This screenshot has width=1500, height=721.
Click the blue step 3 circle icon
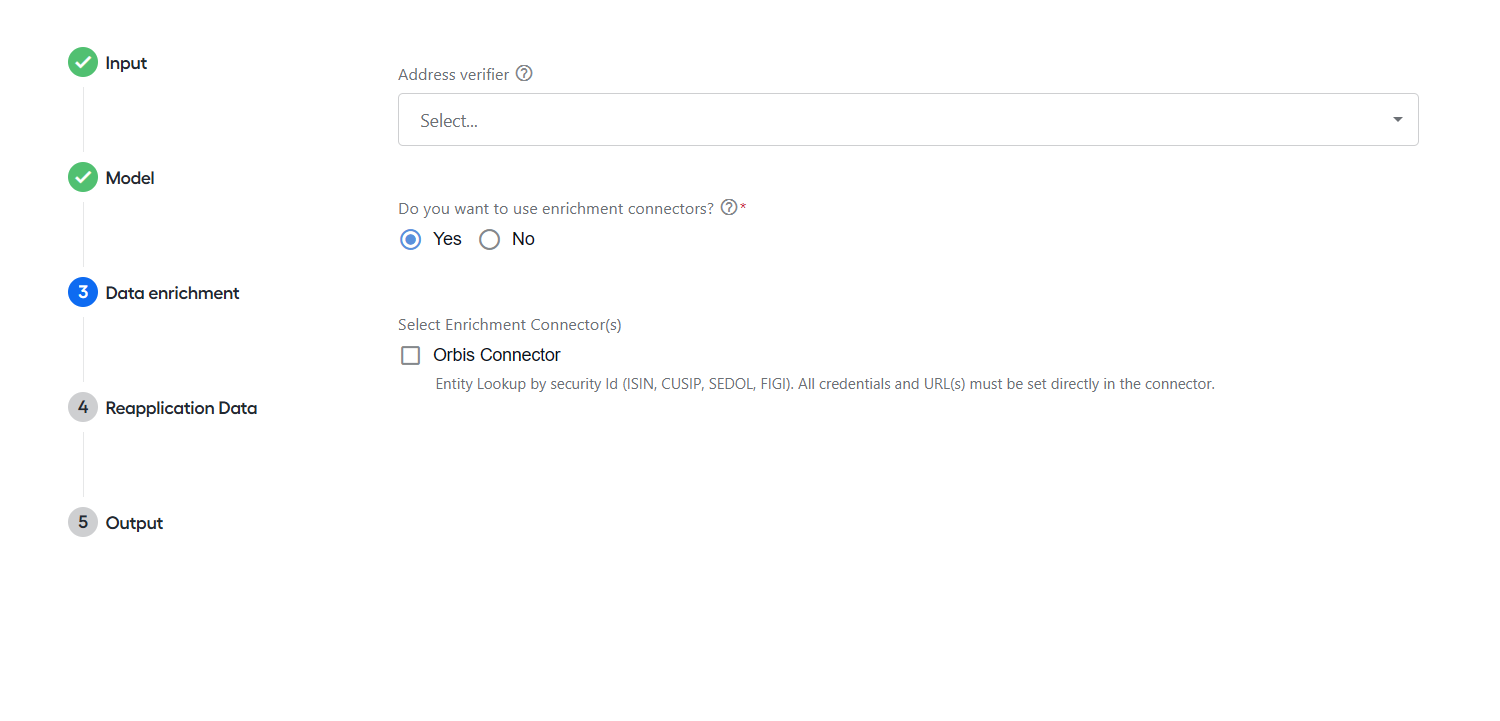coord(83,292)
